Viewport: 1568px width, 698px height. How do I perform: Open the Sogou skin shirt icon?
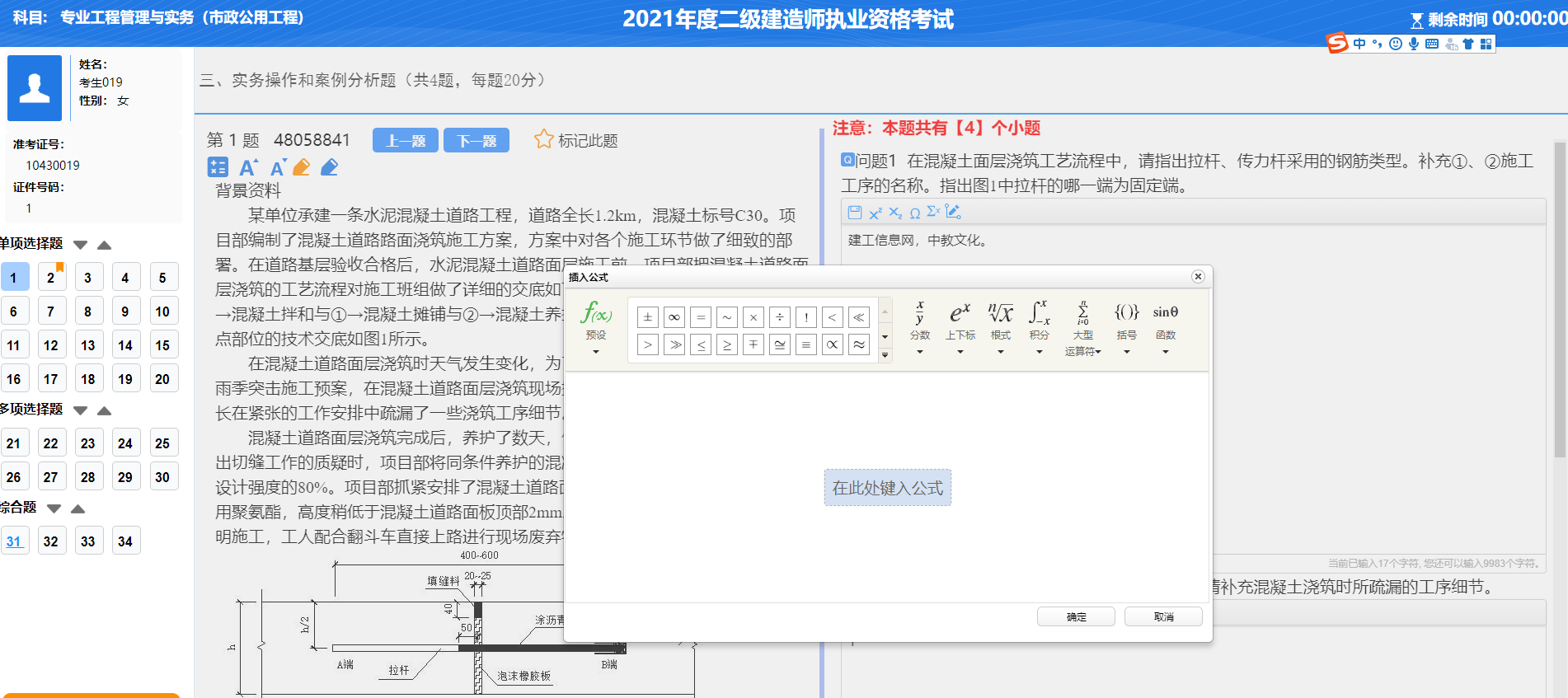1468,44
